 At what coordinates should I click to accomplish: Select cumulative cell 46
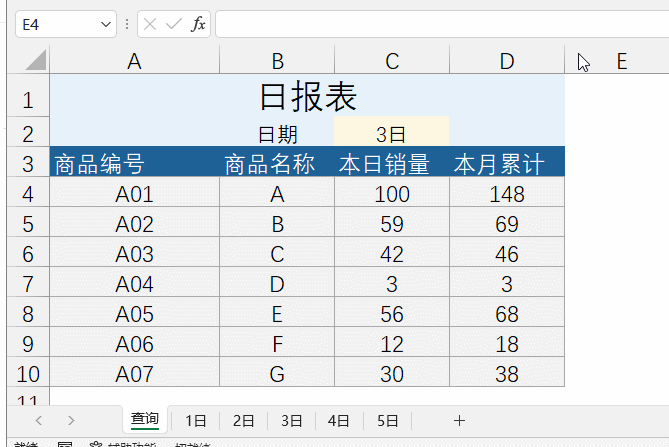coord(507,252)
